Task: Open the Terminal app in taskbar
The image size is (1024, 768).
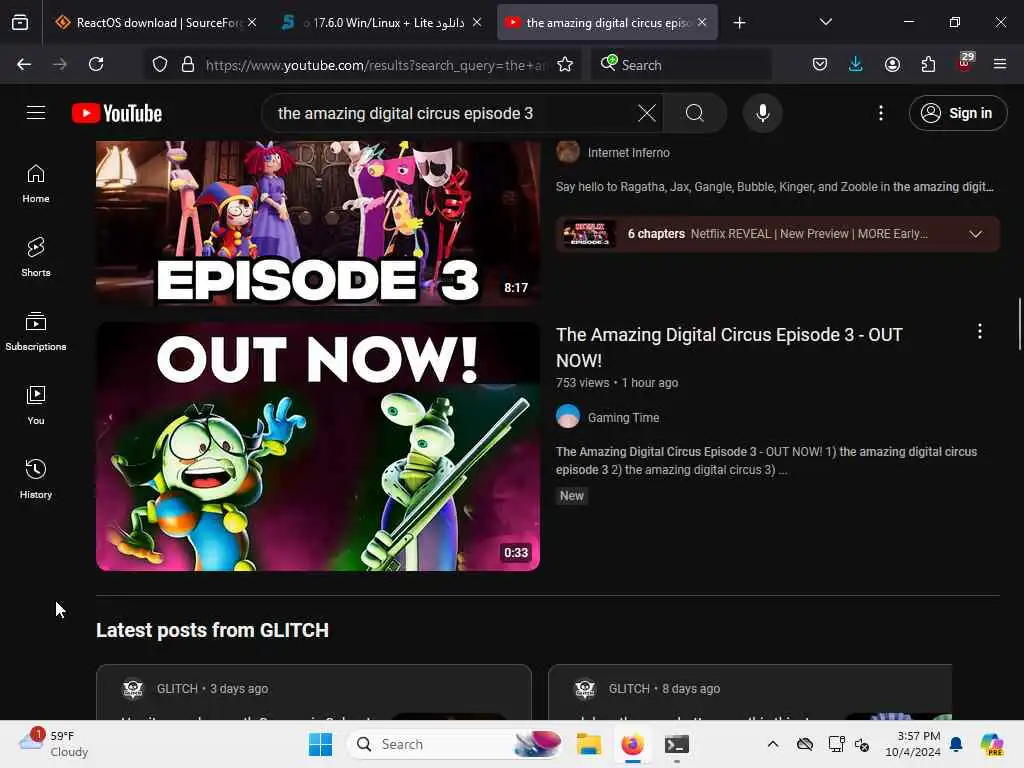Action: (x=677, y=744)
